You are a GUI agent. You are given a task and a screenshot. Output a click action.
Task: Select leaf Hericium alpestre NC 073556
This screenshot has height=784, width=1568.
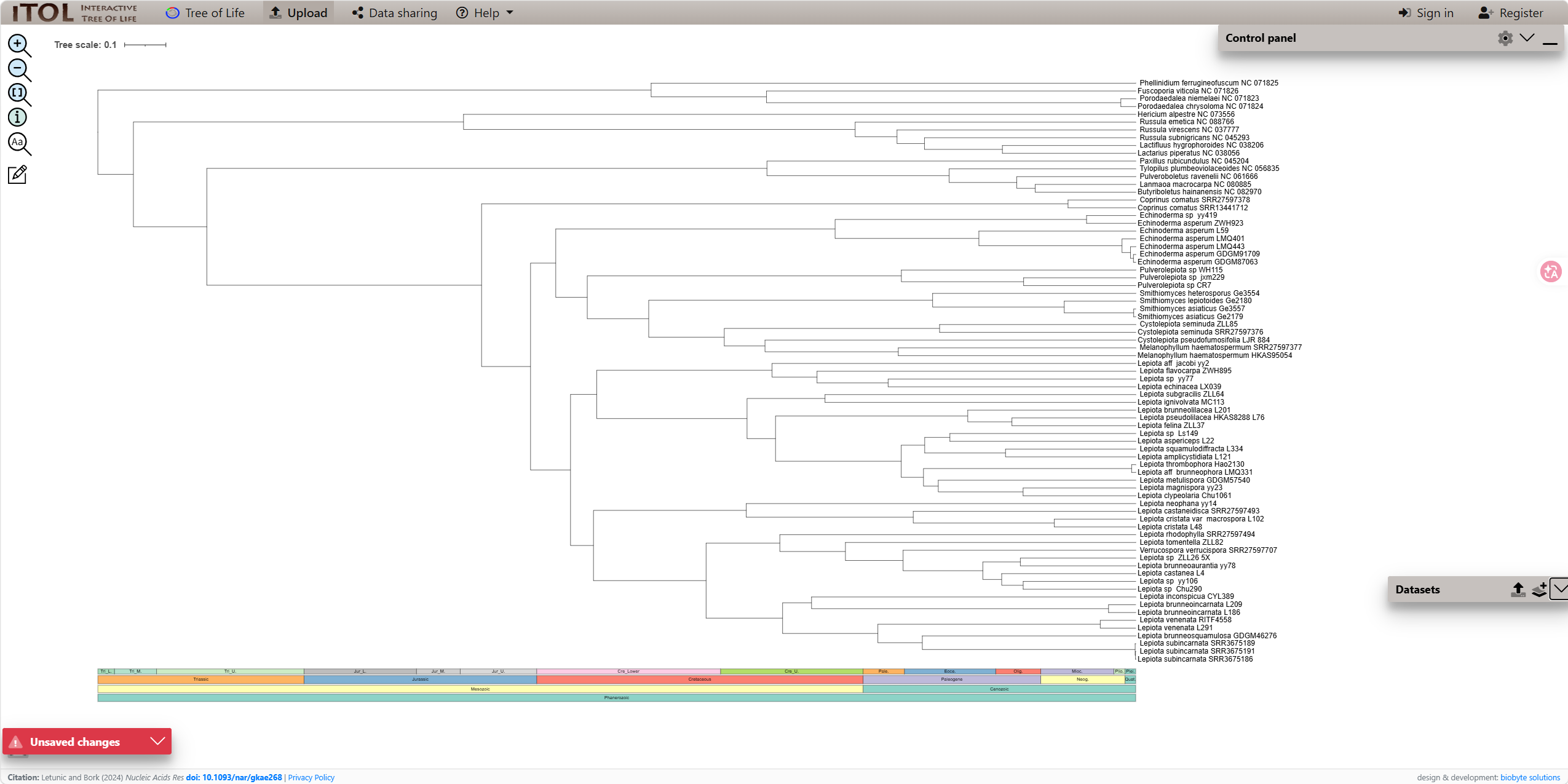(1186, 114)
